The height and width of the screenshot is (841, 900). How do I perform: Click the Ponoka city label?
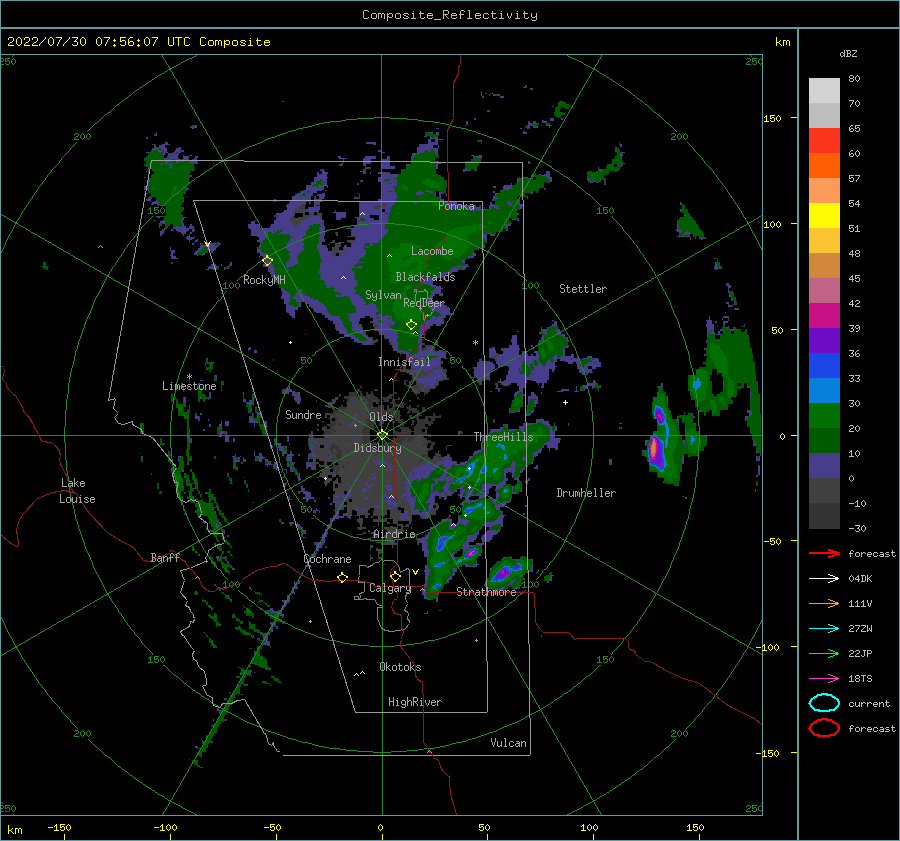point(456,206)
